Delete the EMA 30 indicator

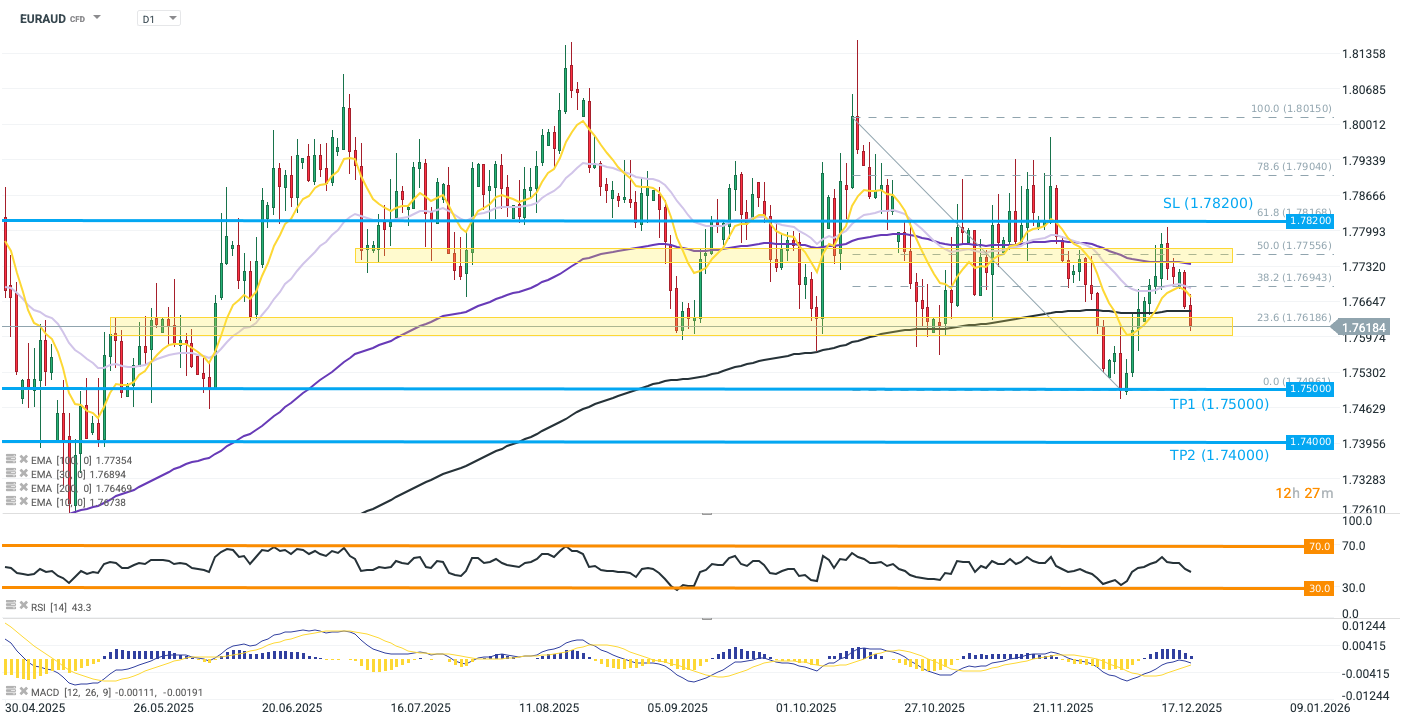coord(24,474)
